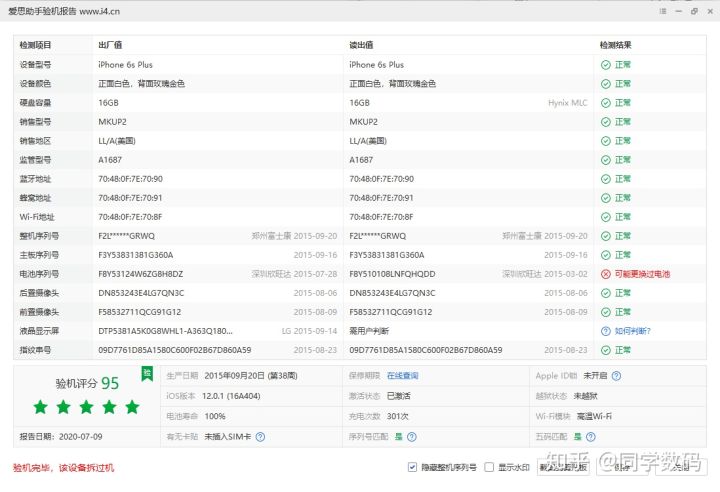This screenshot has height=492, width=720.
Task: Click the 未越狱 jailbreak status
Action: [x=585, y=396]
